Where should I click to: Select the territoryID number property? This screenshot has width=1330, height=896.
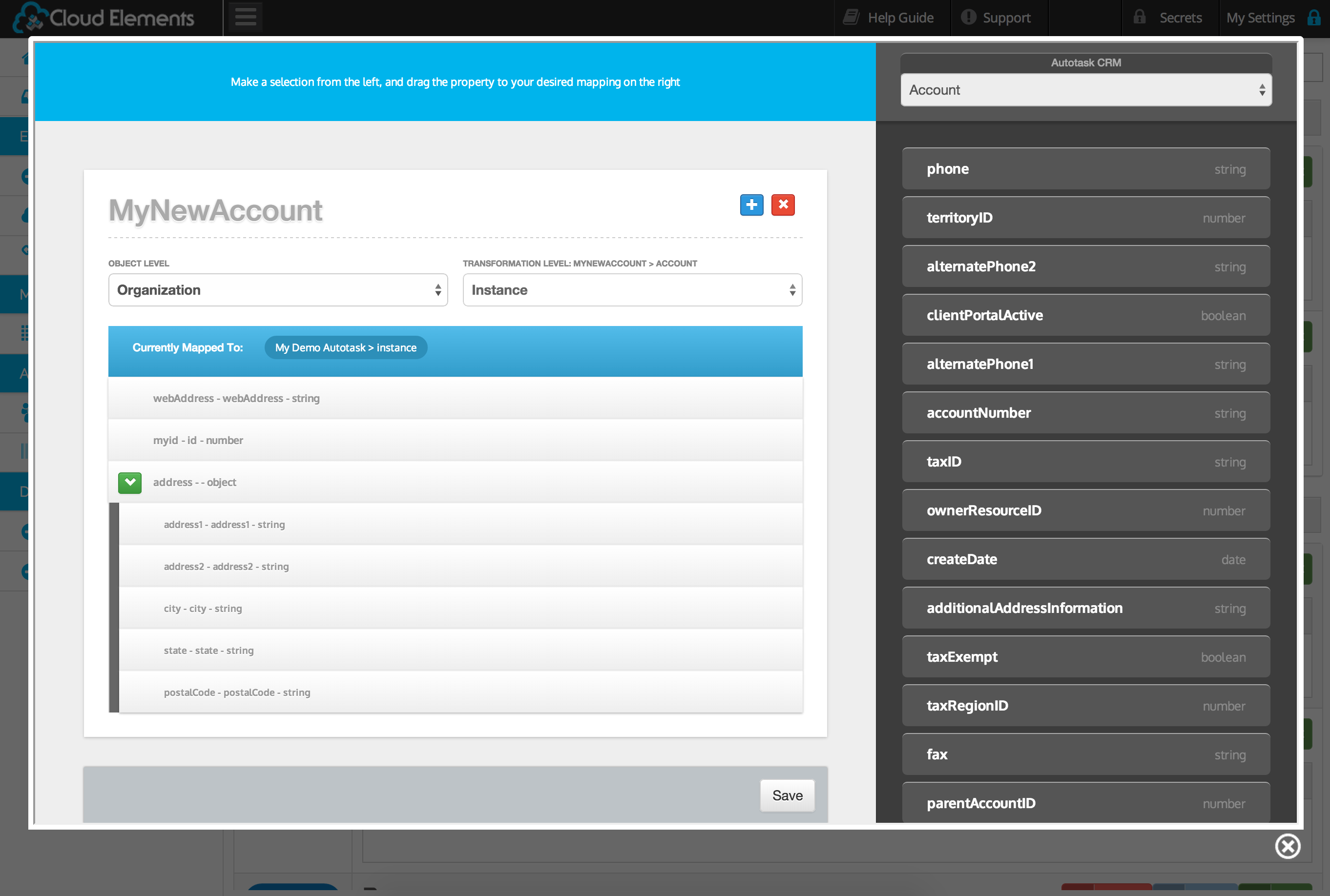pyautogui.click(x=1086, y=218)
